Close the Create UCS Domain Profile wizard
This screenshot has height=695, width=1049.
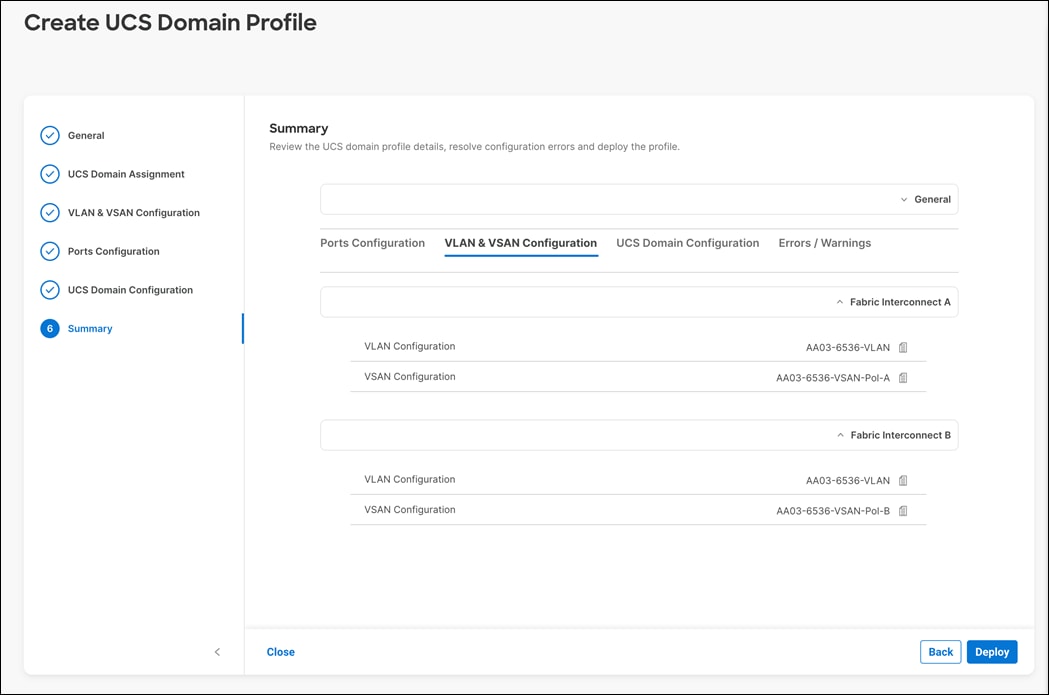tap(280, 651)
